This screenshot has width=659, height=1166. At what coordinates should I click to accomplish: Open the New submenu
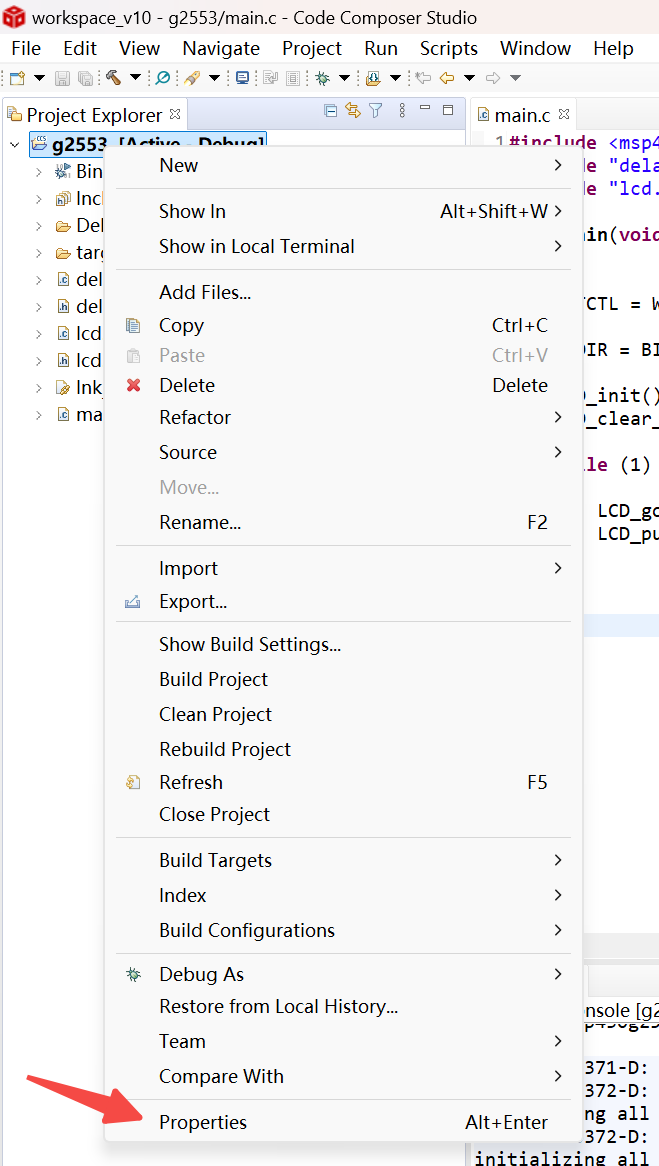click(343, 165)
